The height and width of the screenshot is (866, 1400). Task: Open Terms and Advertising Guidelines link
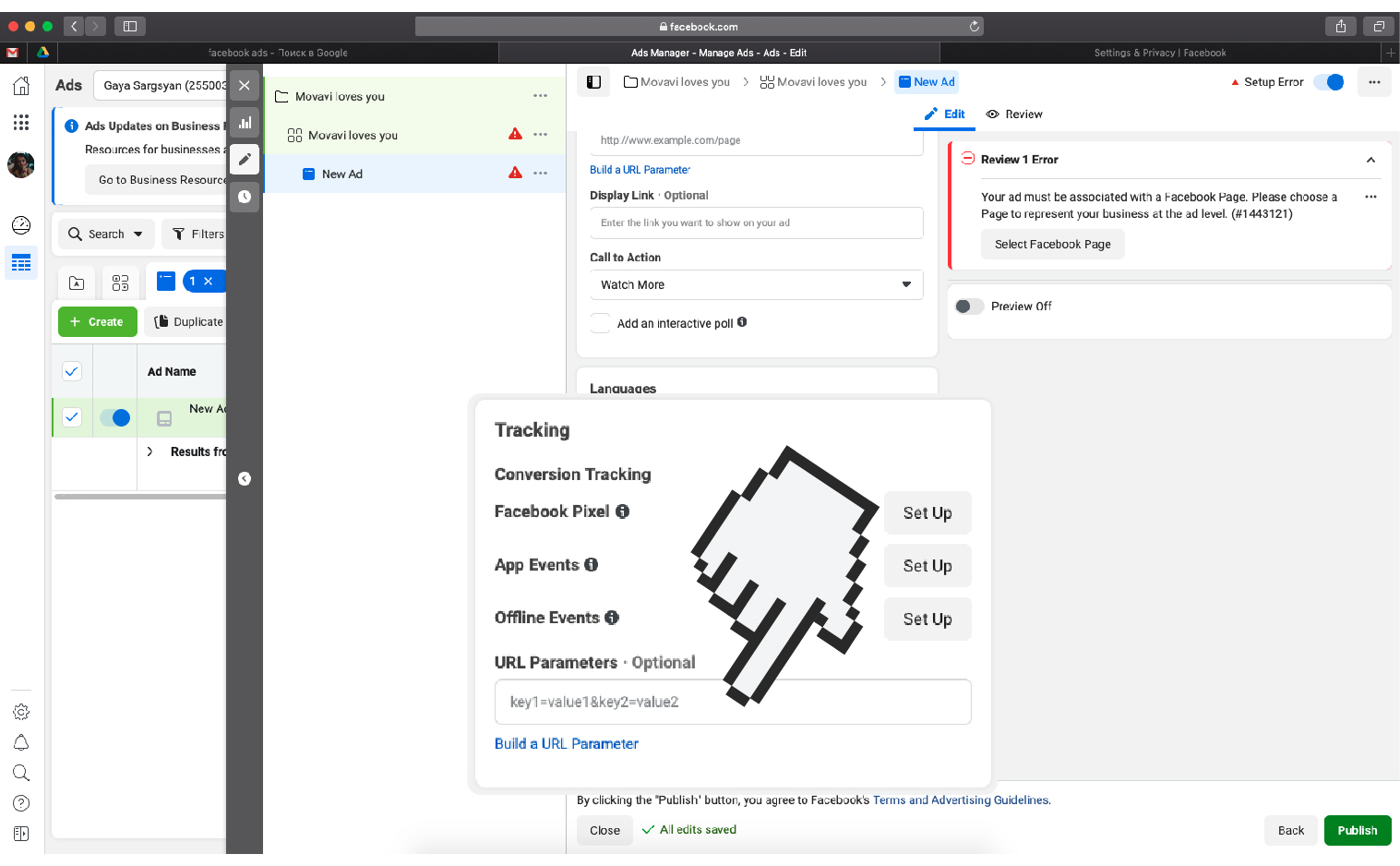click(960, 800)
